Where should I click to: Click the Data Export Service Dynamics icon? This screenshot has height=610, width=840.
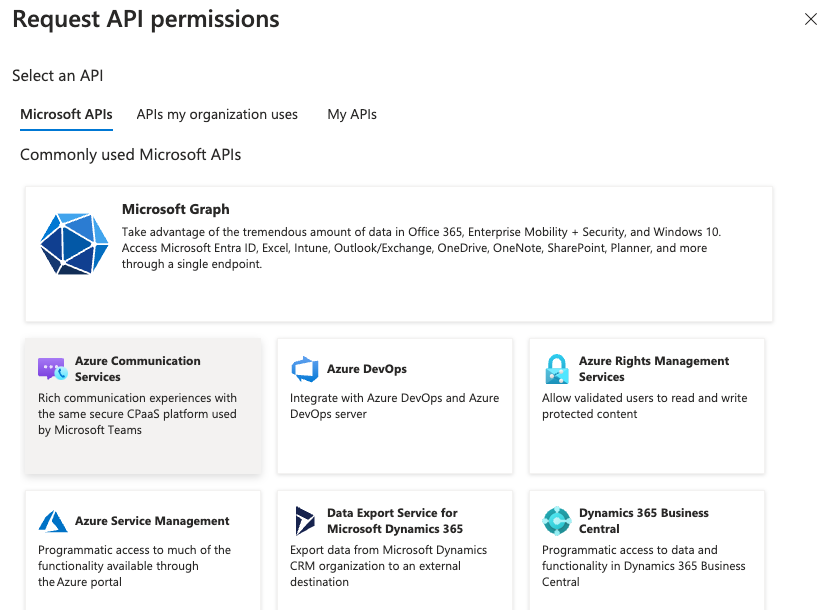click(x=305, y=521)
